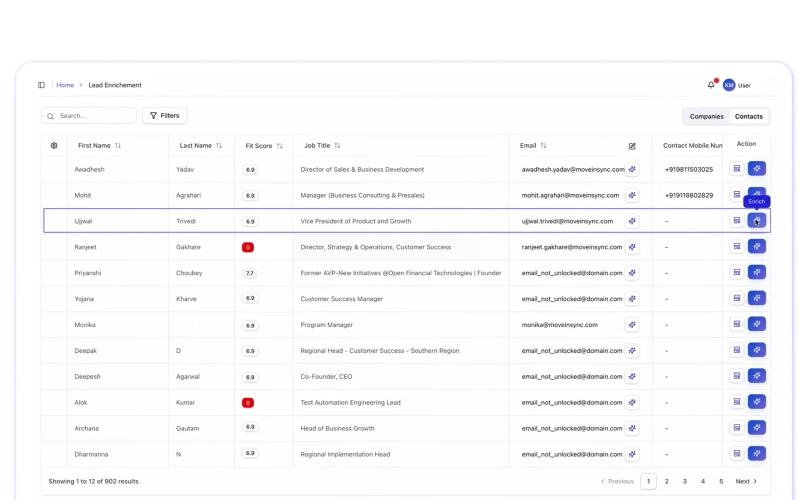The width and height of the screenshot is (800, 500).
Task: Unlock email for Alok via sparkle icon
Action: tap(632, 403)
